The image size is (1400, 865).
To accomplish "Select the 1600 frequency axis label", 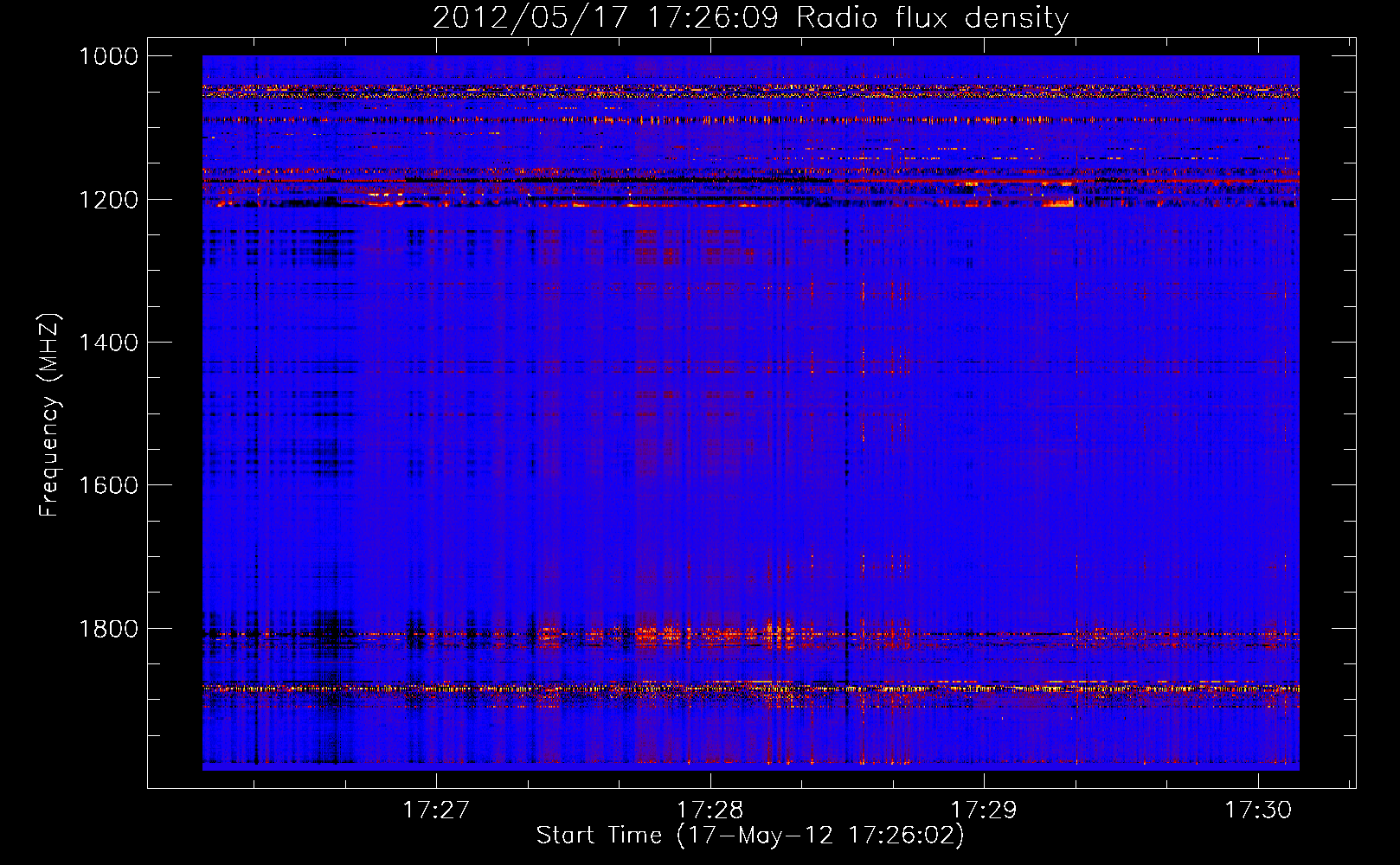I will click(108, 485).
